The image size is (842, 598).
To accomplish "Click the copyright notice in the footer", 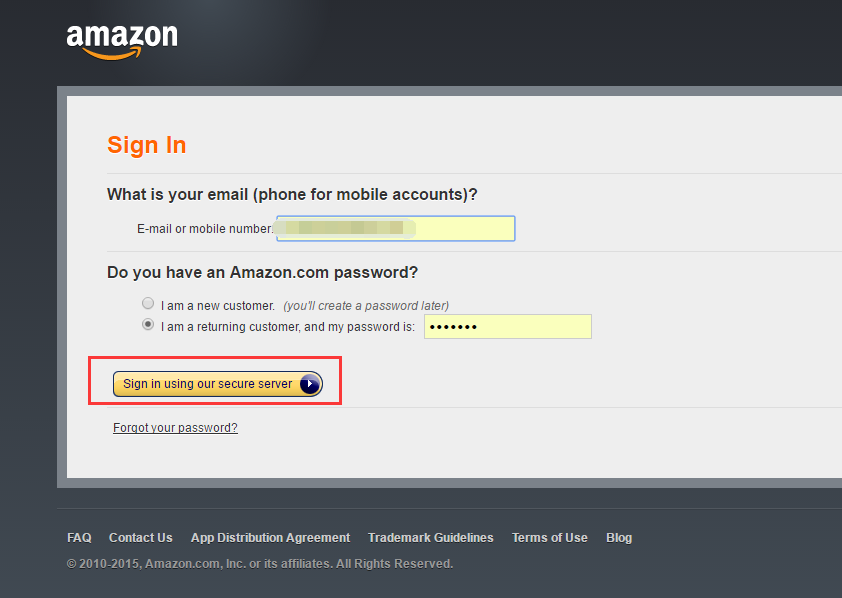I will click(x=260, y=564).
